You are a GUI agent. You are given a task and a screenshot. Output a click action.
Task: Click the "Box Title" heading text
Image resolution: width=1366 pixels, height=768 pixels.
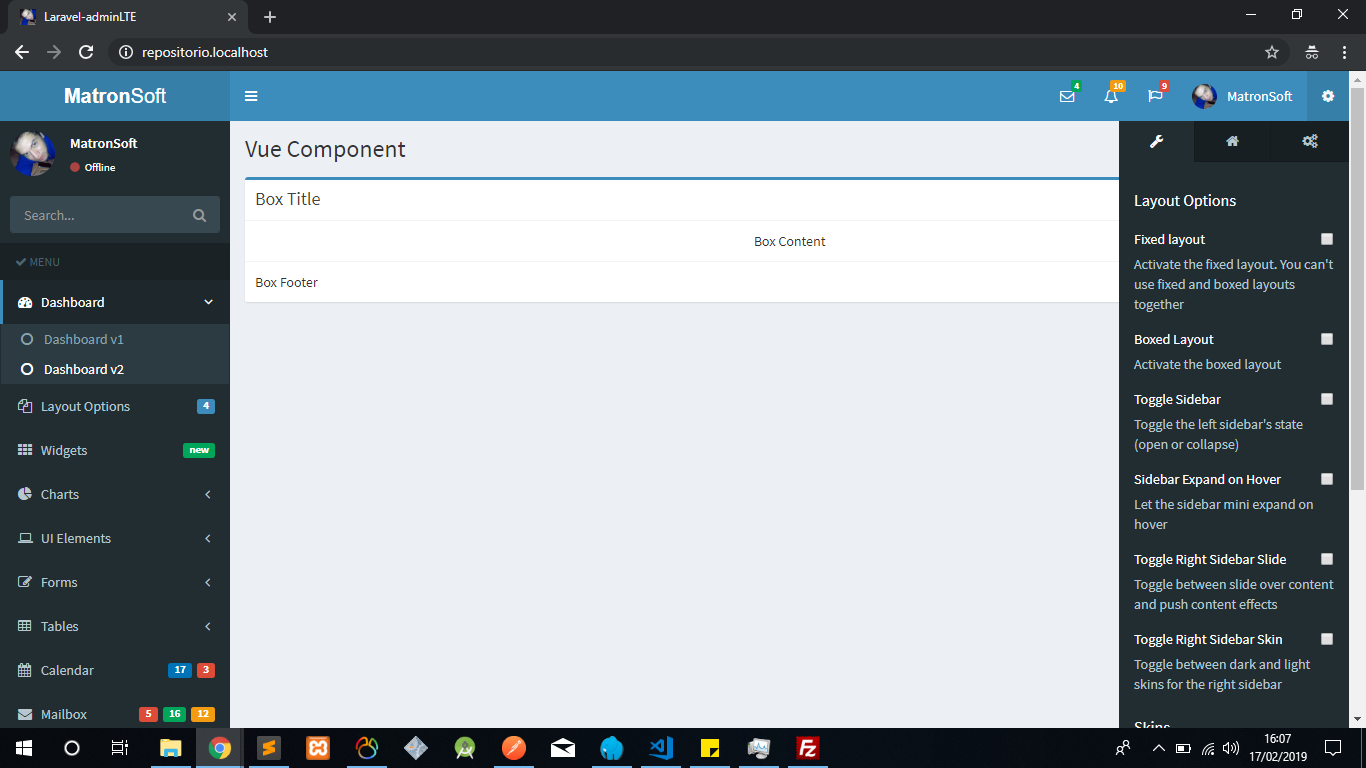pos(288,199)
